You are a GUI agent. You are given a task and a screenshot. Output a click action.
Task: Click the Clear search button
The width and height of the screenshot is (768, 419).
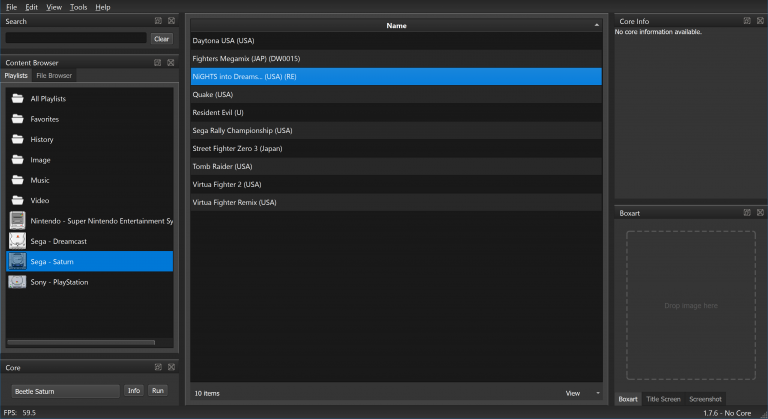161,38
